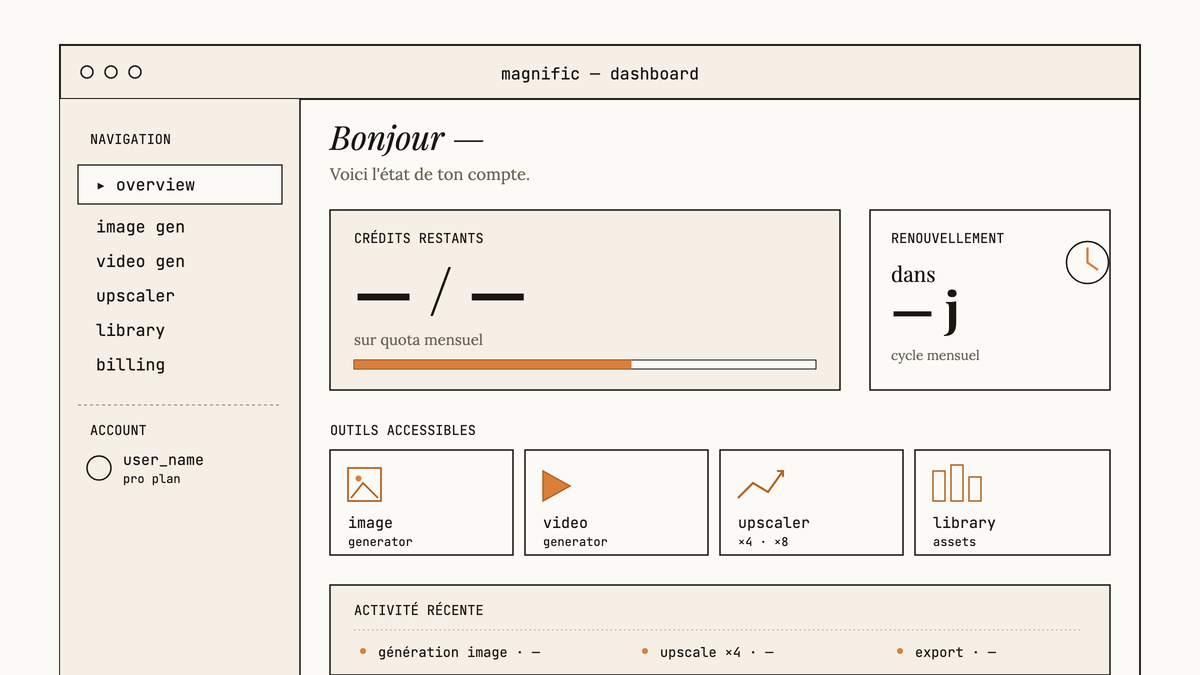Click the Activité récente heading
The width and height of the screenshot is (1200, 675).
click(x=418, y=610)
